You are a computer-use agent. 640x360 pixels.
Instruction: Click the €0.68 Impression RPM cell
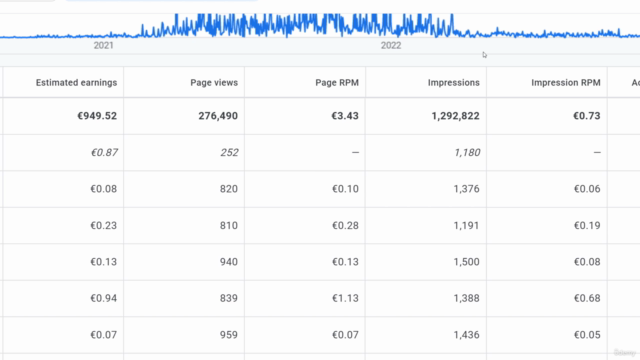click(587, 298)
